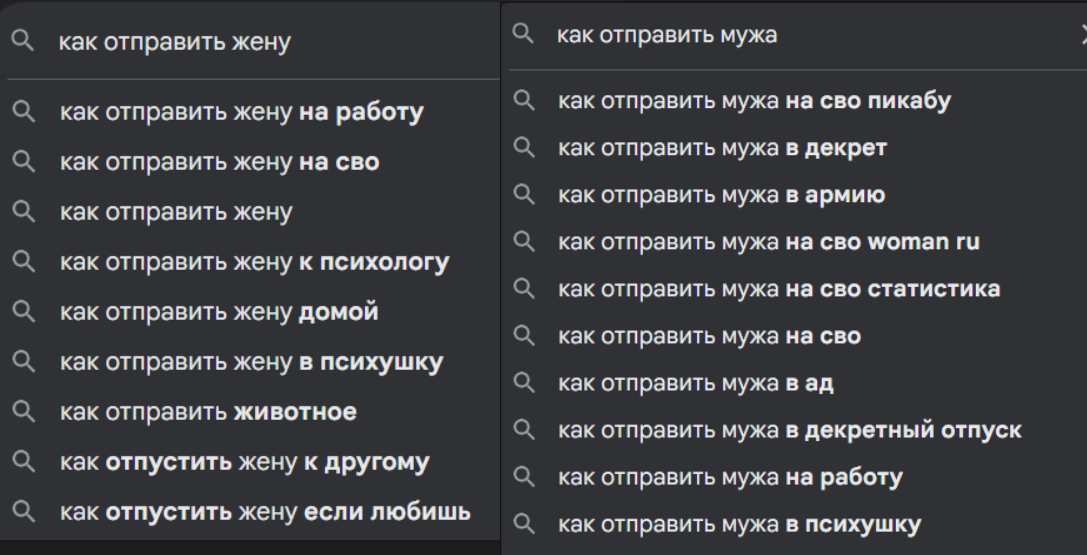Click magnifier icon next to «как отправить животное»
Screen dimensions: 1087x555
[23, 412]
